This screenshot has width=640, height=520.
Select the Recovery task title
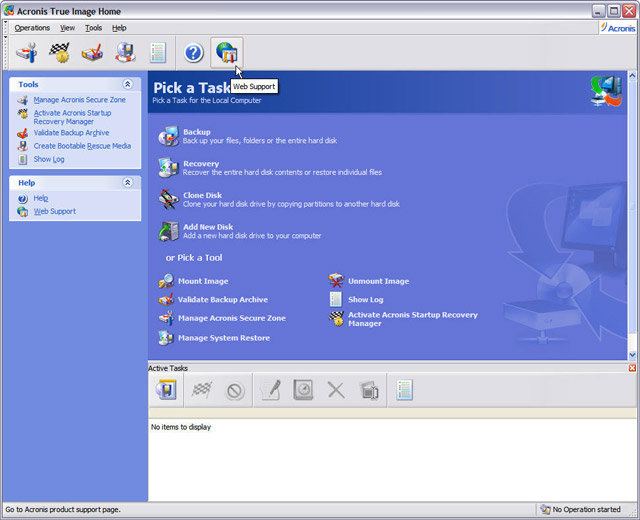(x=201, y=164)
